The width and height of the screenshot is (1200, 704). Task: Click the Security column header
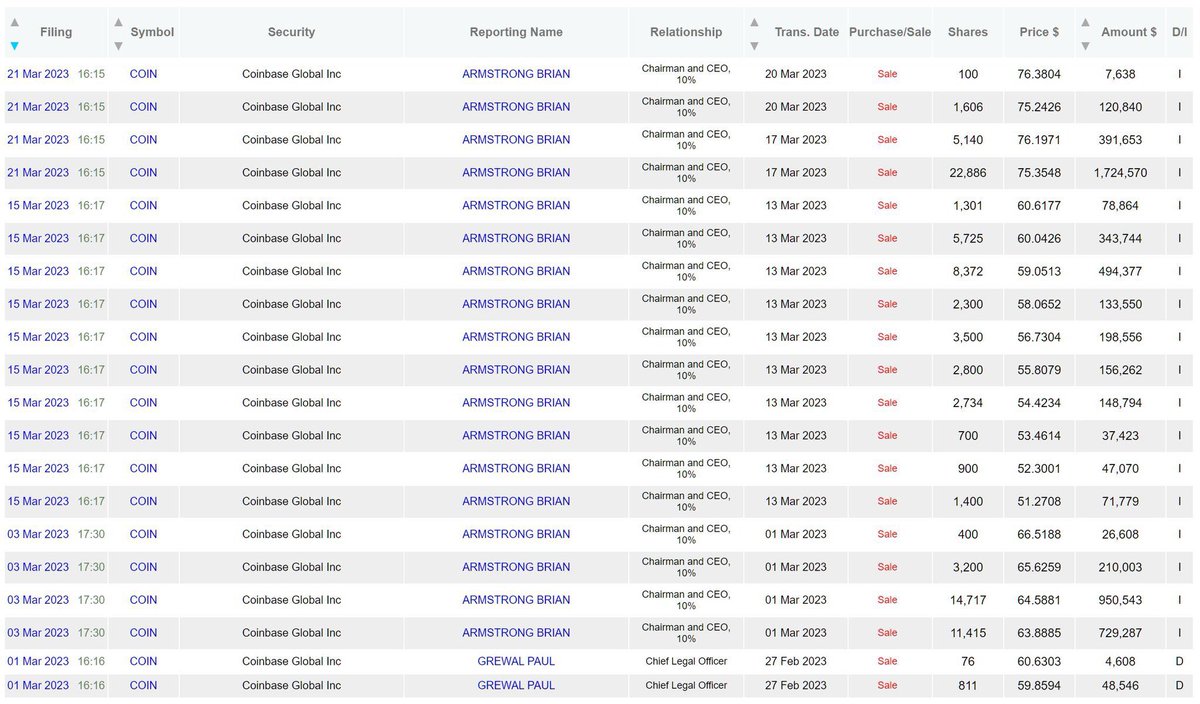click(x=292, y=32)
